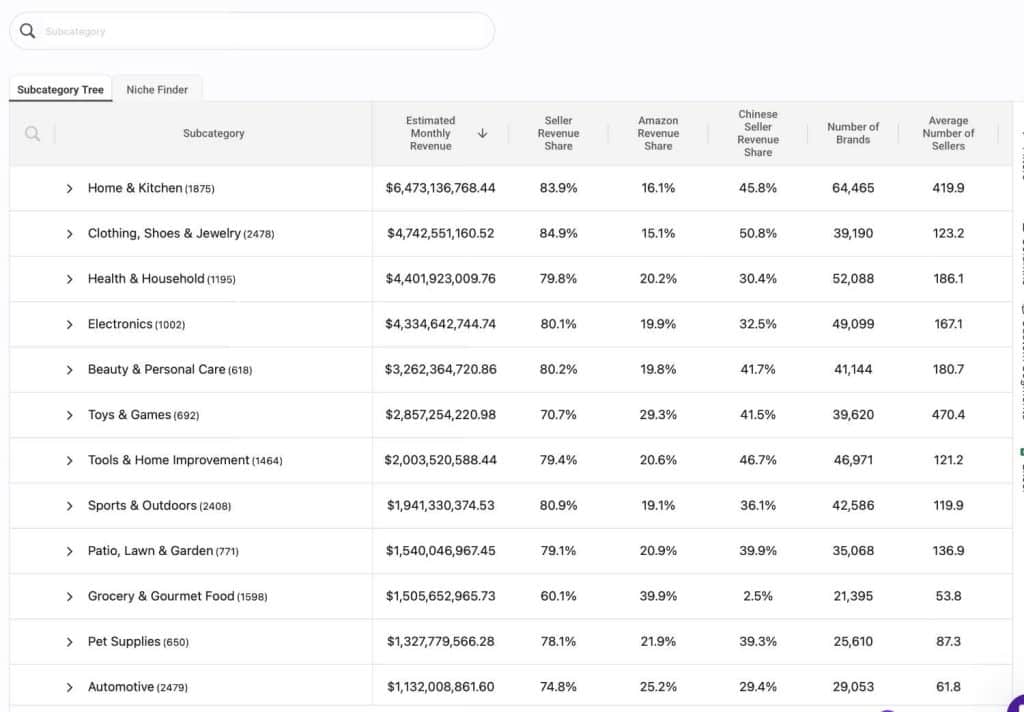This screenshot has width=1024, height=712.
Task: Expand the Health & Household category
Action: [69, 279]
